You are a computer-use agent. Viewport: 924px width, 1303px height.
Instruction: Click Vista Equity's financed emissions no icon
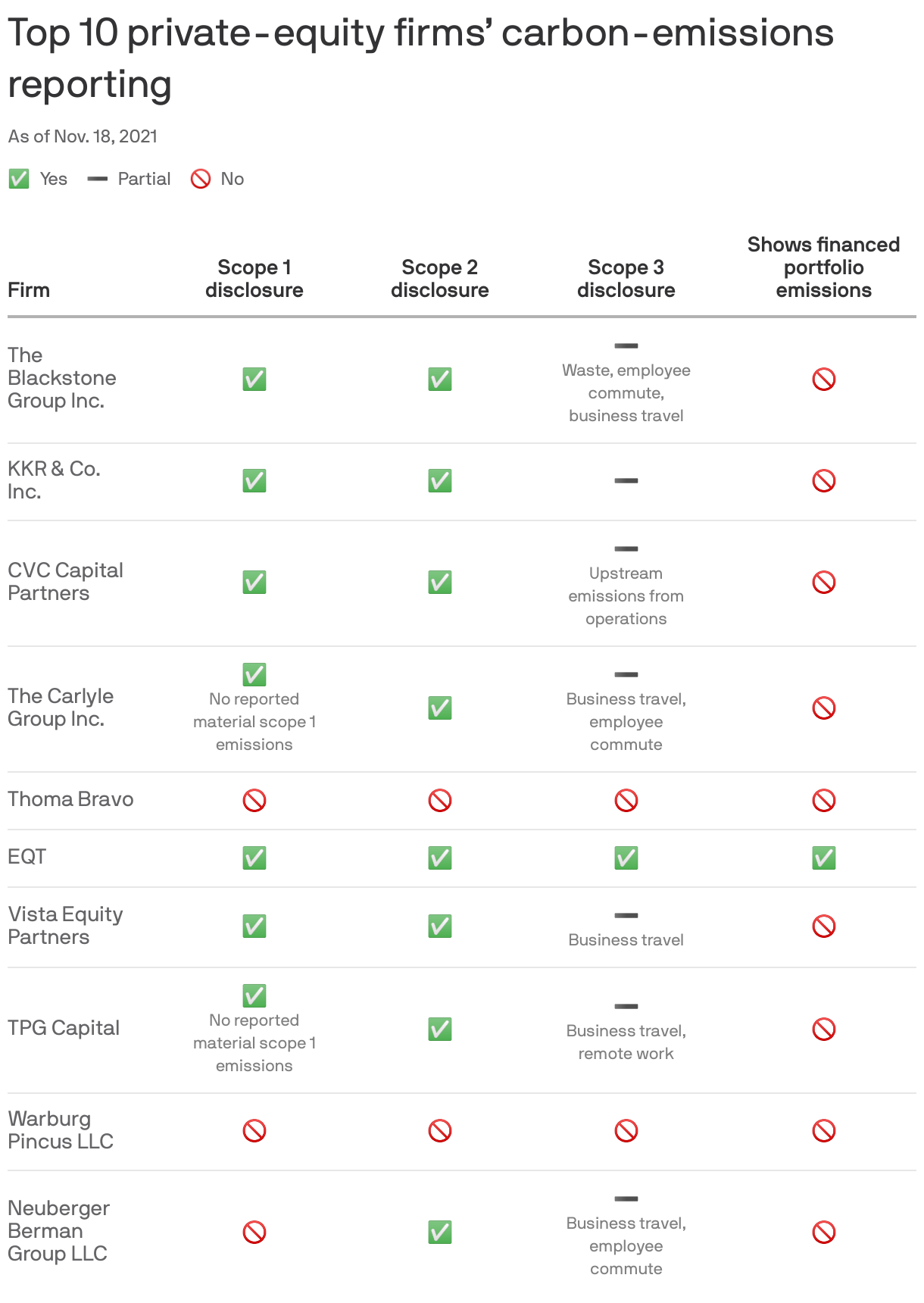click(824, 926)
